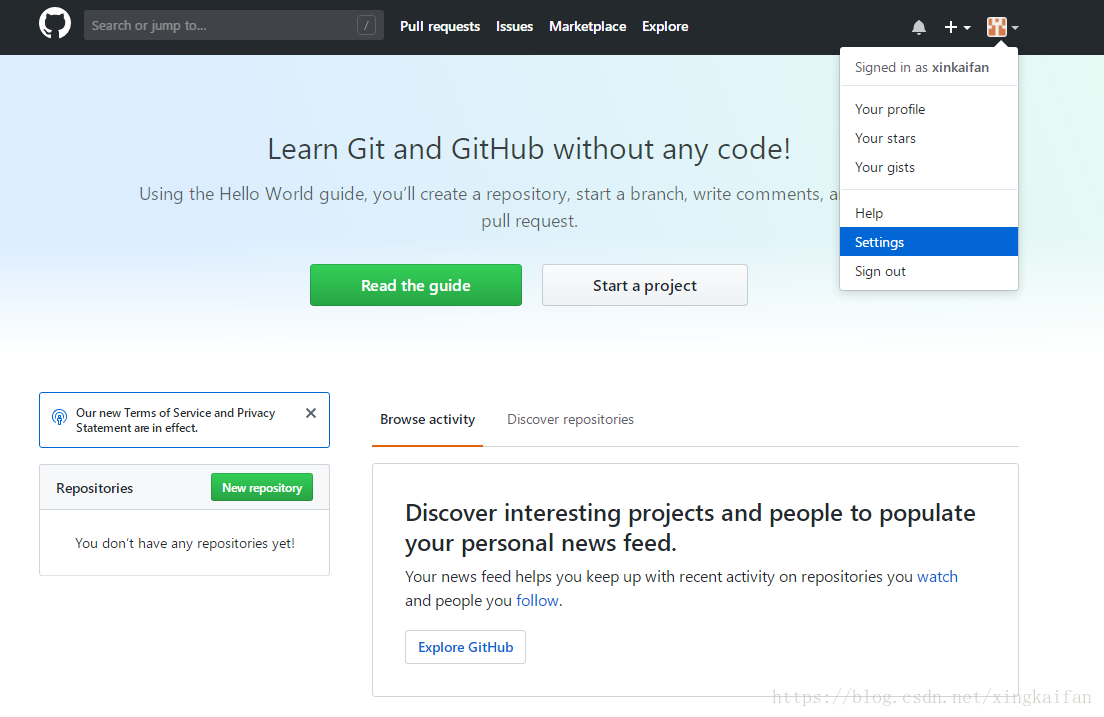Click the Learn Git and GitHub heading

tap(529, 149)
